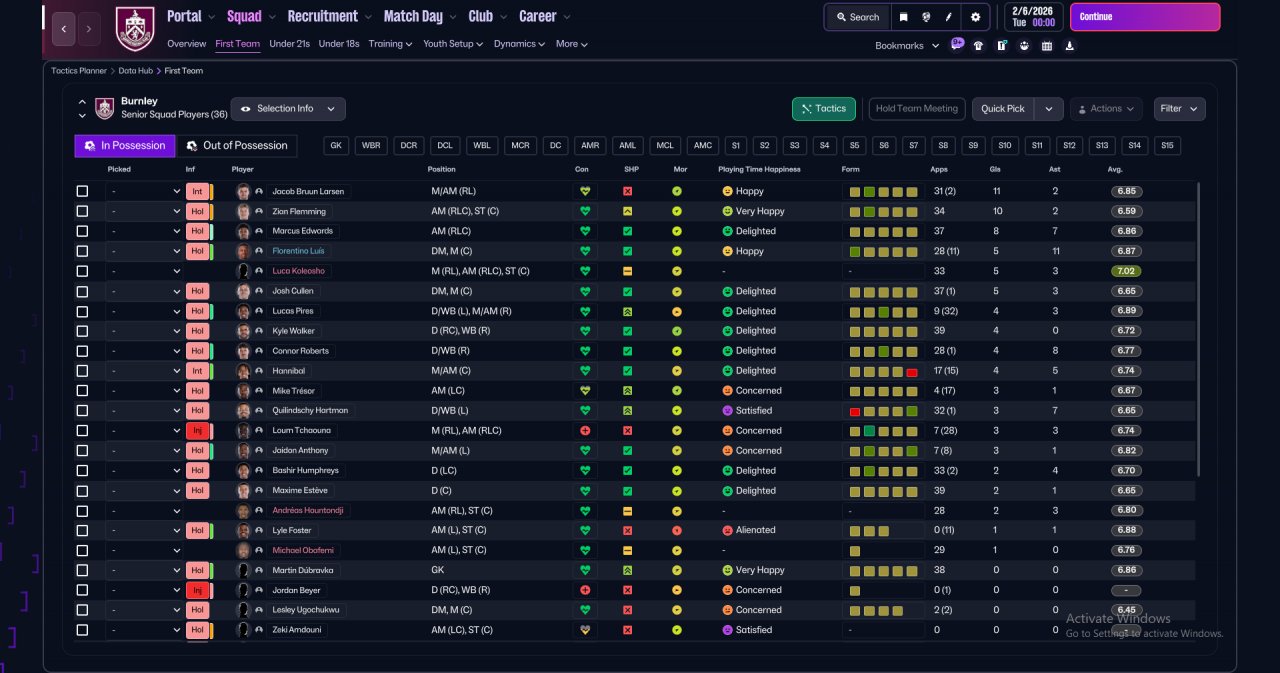Click the bookmark flag icon near Search
The image size is (1280, 673).
904,17
